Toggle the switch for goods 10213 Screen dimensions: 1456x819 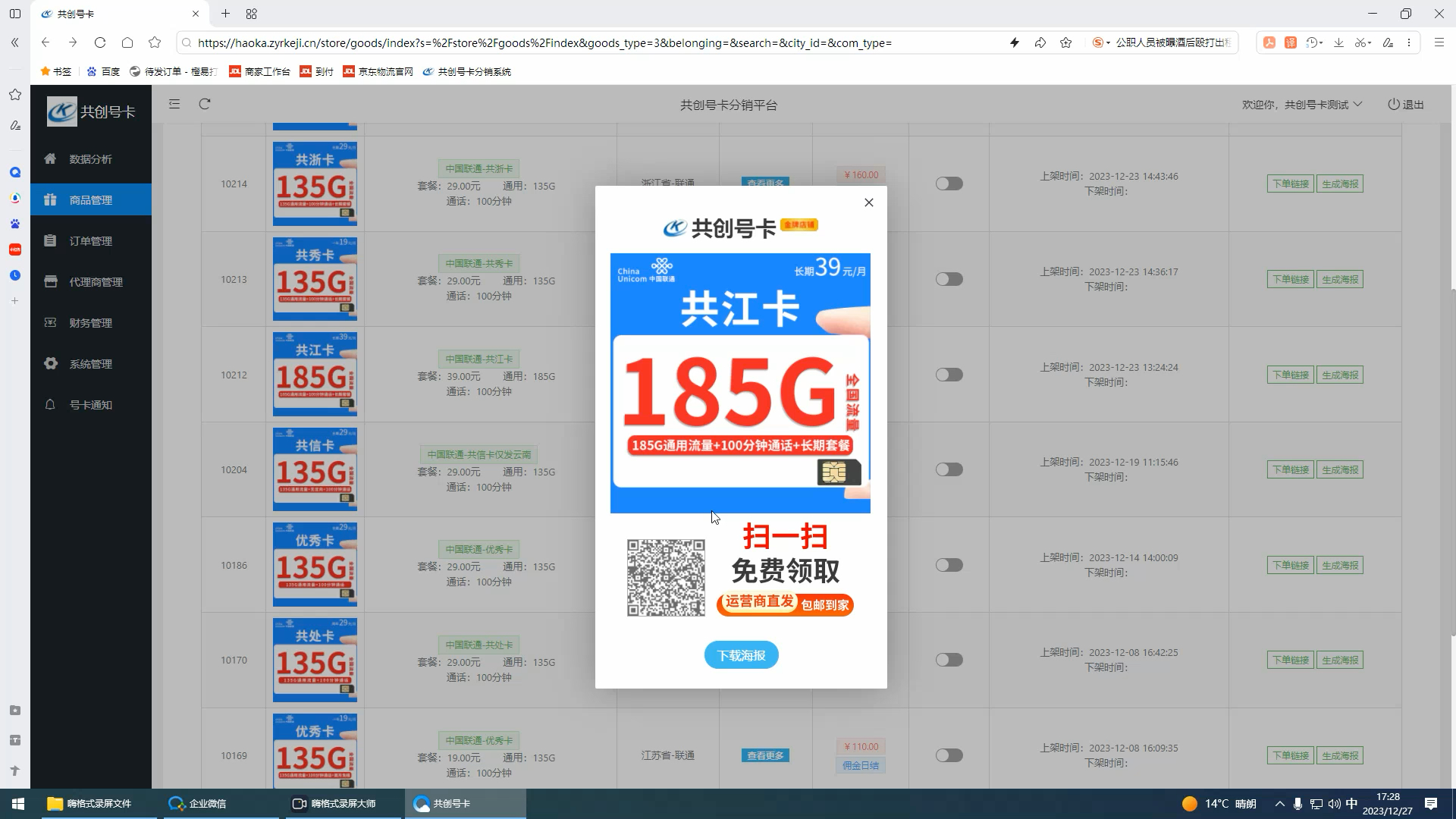[x=949, y=279]
